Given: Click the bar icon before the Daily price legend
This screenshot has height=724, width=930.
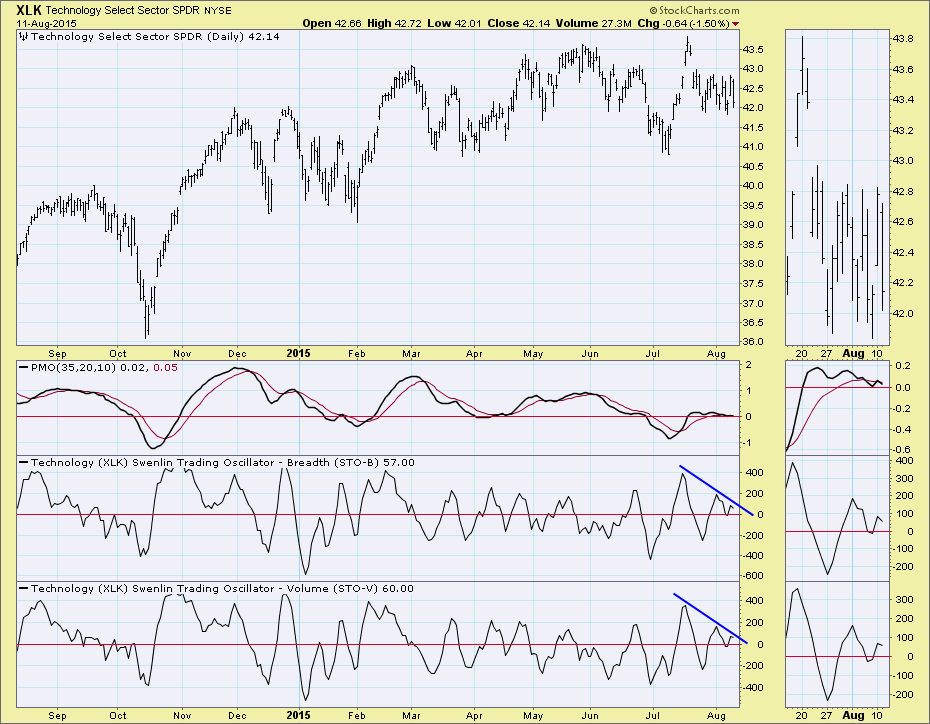Looking at the screenshot, I should pos(23,37).
